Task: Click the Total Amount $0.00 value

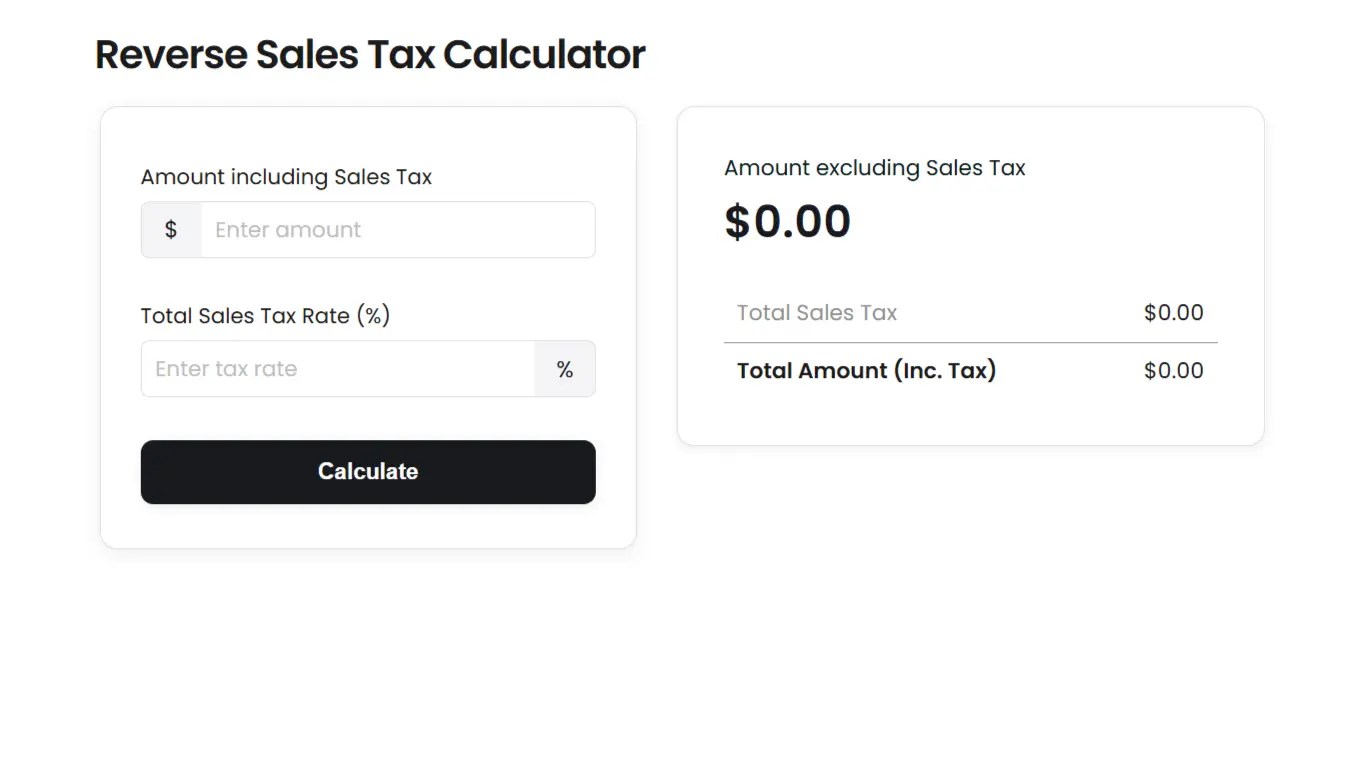Action: tap(1173, 371)
